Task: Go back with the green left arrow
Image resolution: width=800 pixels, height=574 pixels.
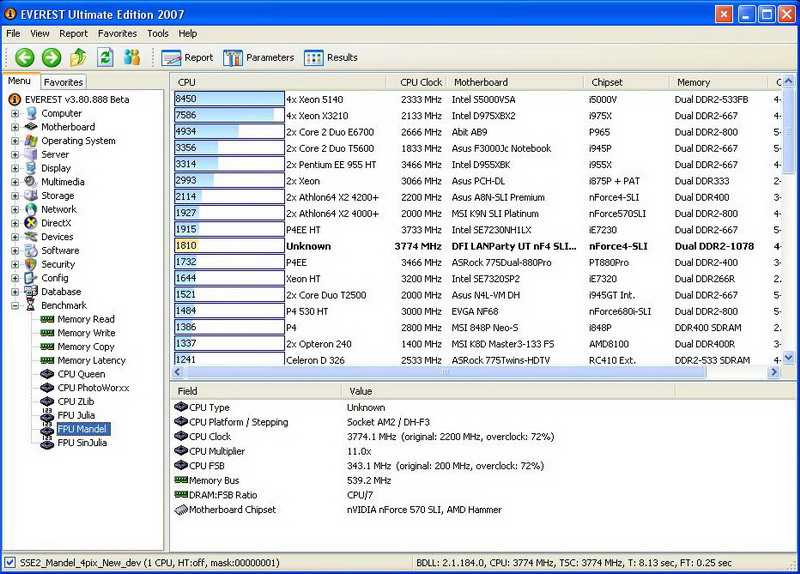Action: point(24,58)
